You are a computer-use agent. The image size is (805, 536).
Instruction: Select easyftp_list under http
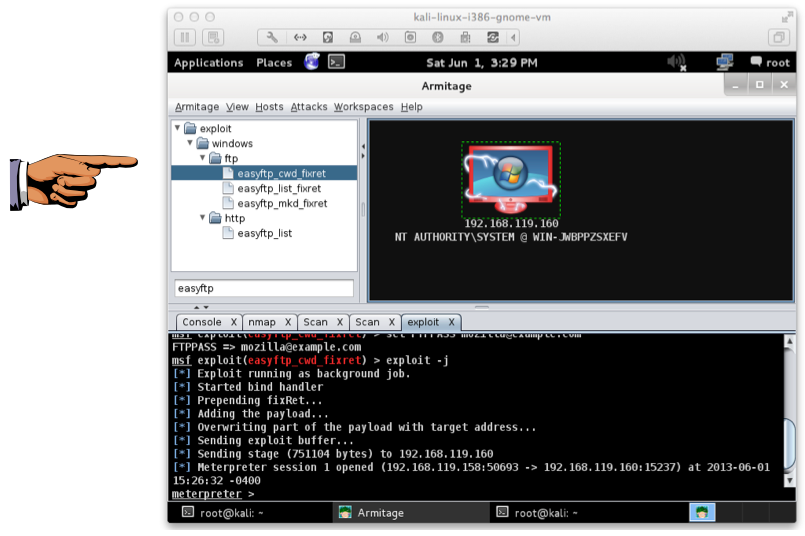click(264, 233)
